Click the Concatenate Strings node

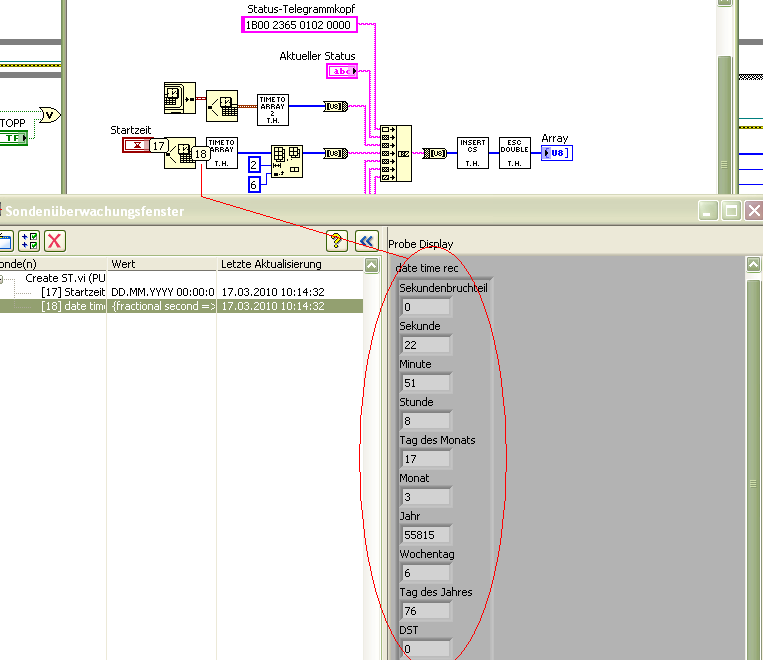396,153
